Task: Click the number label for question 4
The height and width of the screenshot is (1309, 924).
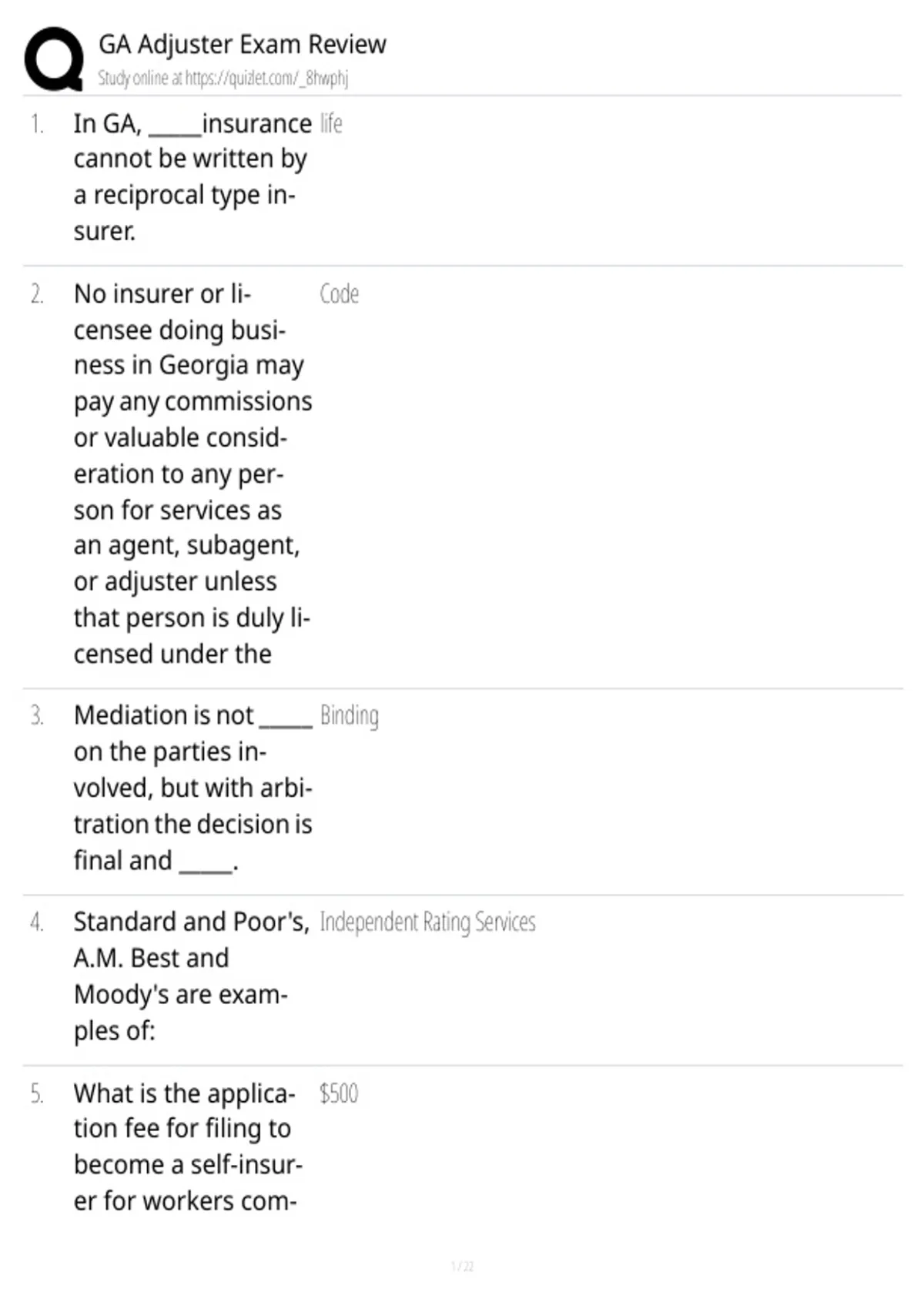Action: click(x=37, y=922)
